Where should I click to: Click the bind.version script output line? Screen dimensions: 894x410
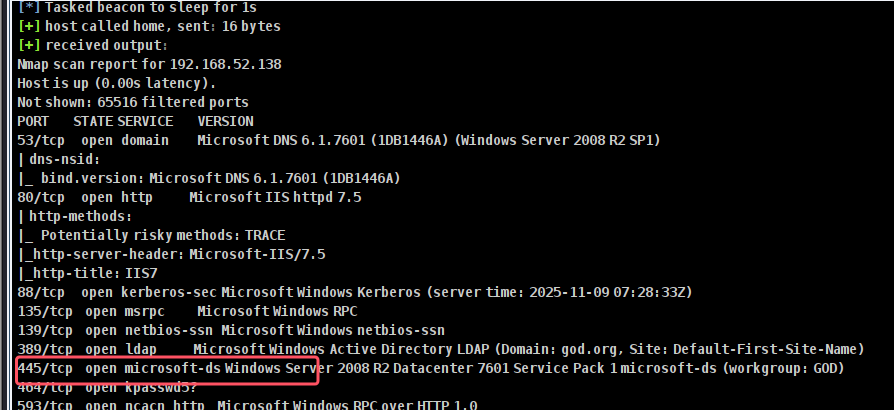220,178
